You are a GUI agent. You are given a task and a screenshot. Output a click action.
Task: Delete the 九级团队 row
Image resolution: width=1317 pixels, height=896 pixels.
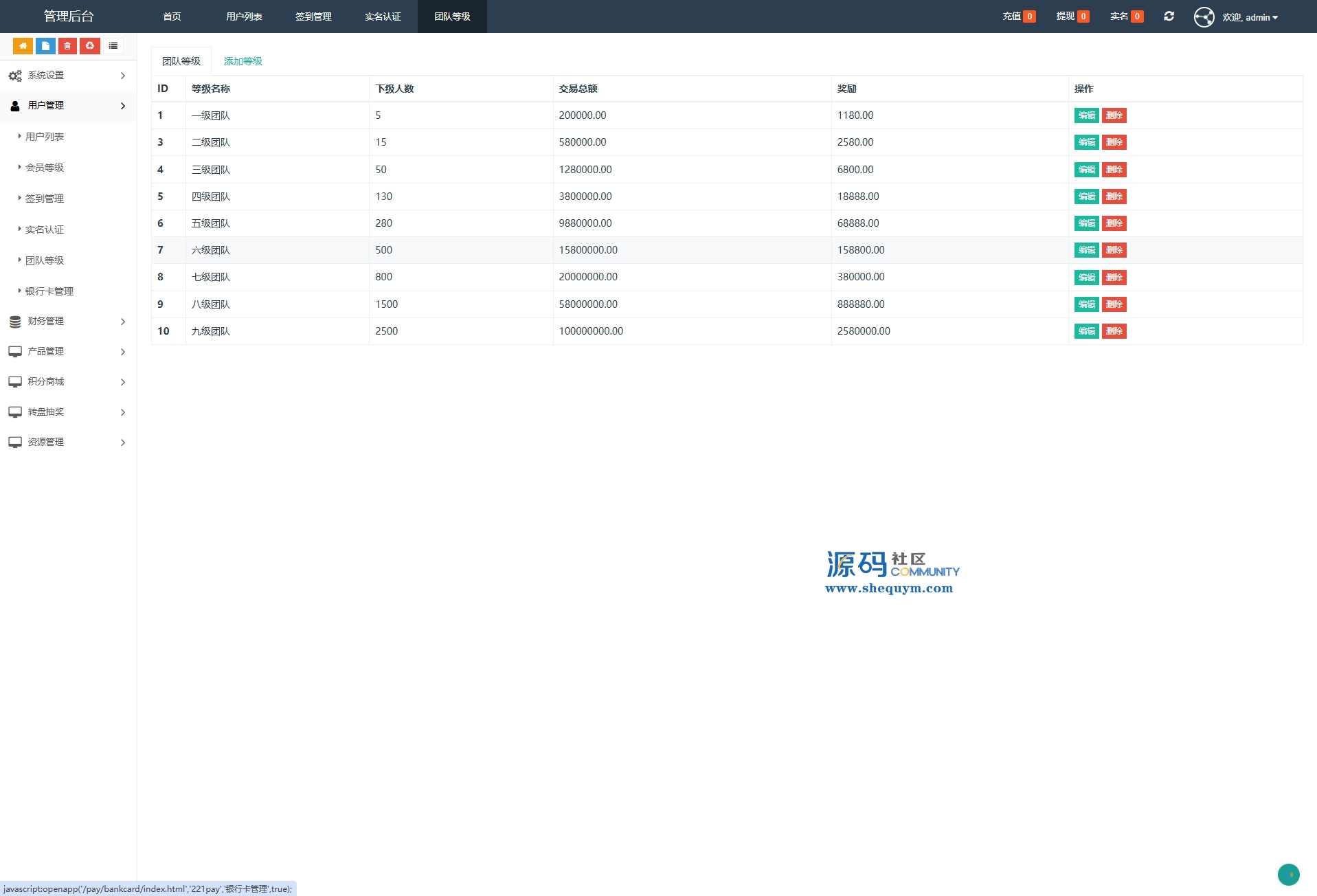point(1114,331)
